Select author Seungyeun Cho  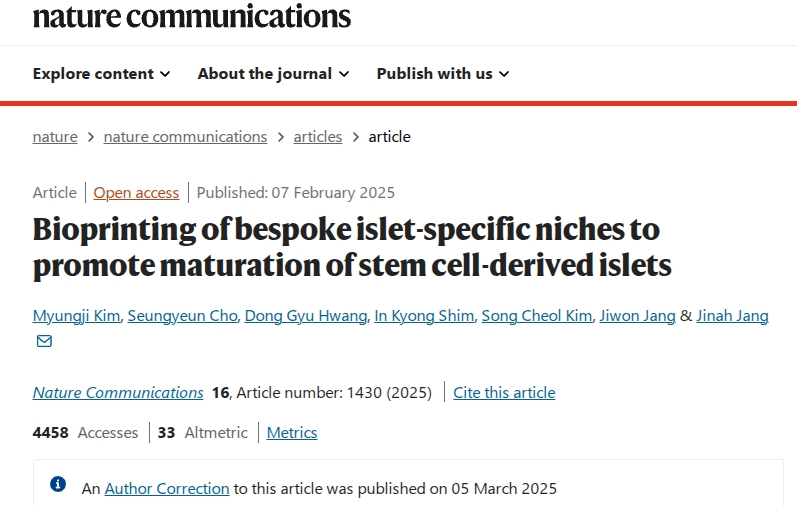pyautogui.click(x=183, y=316)
